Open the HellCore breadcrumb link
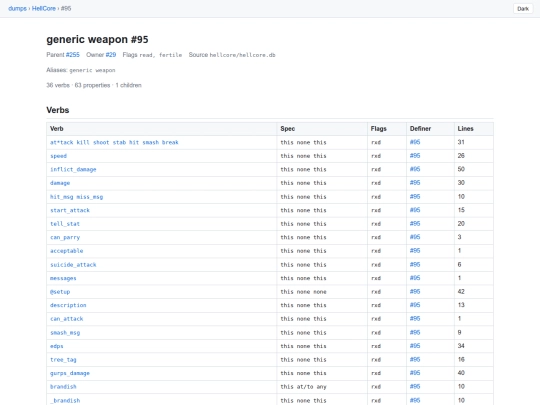 pyautogui.click(x=44, y=9)
